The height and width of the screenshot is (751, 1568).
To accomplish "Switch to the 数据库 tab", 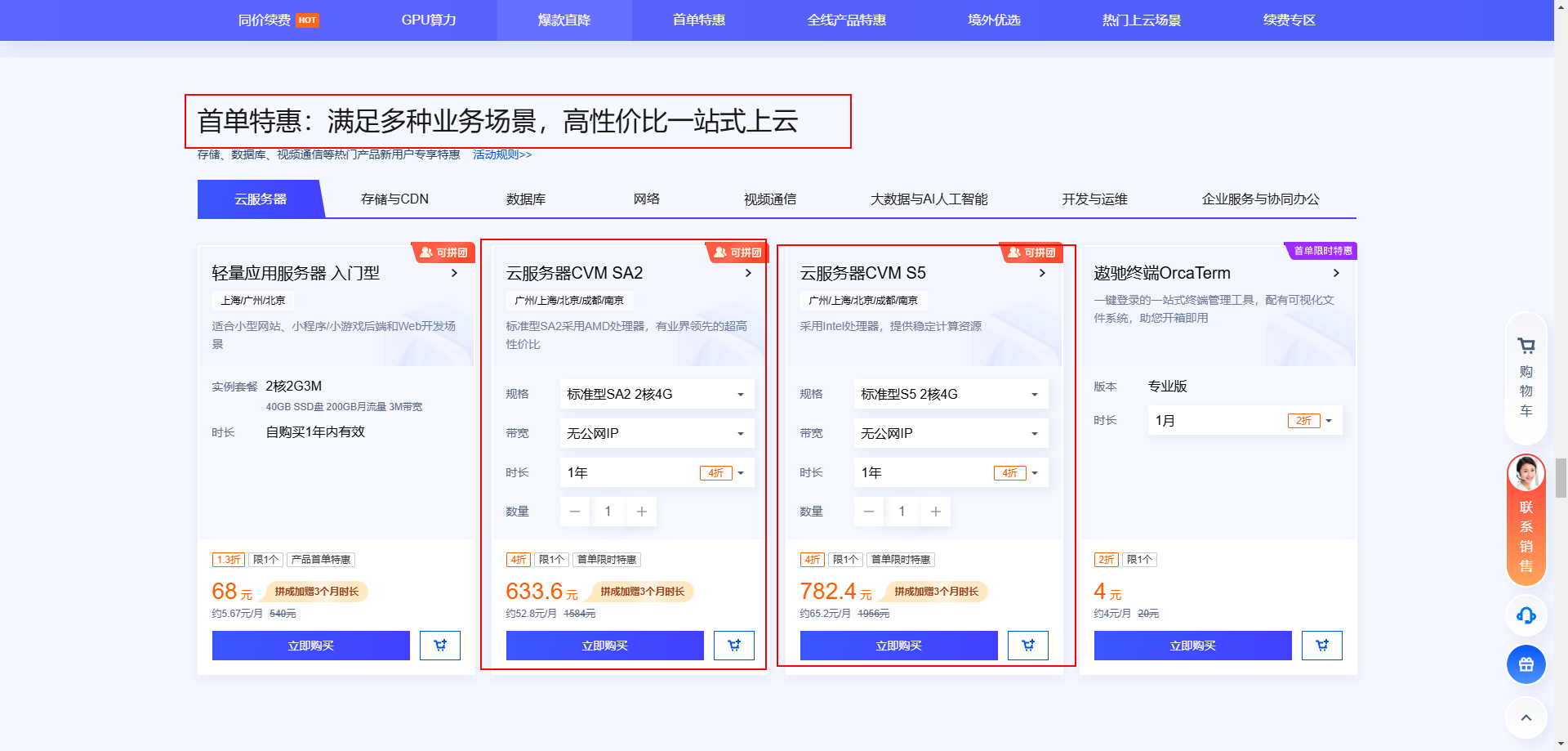I will tap(526, 199).
